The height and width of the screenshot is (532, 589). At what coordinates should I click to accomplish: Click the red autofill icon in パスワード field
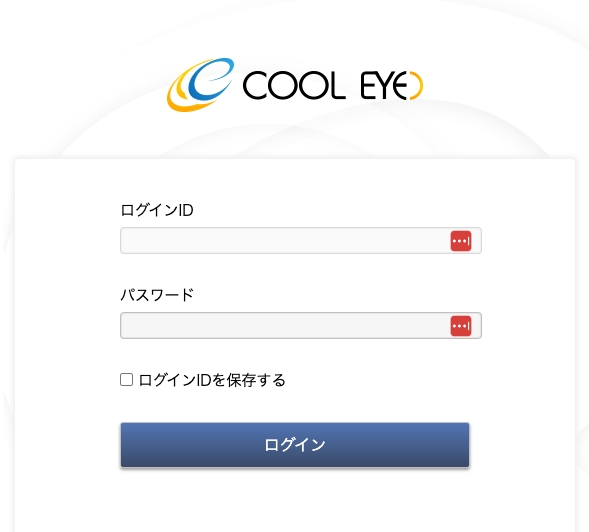tap(461, 326)
